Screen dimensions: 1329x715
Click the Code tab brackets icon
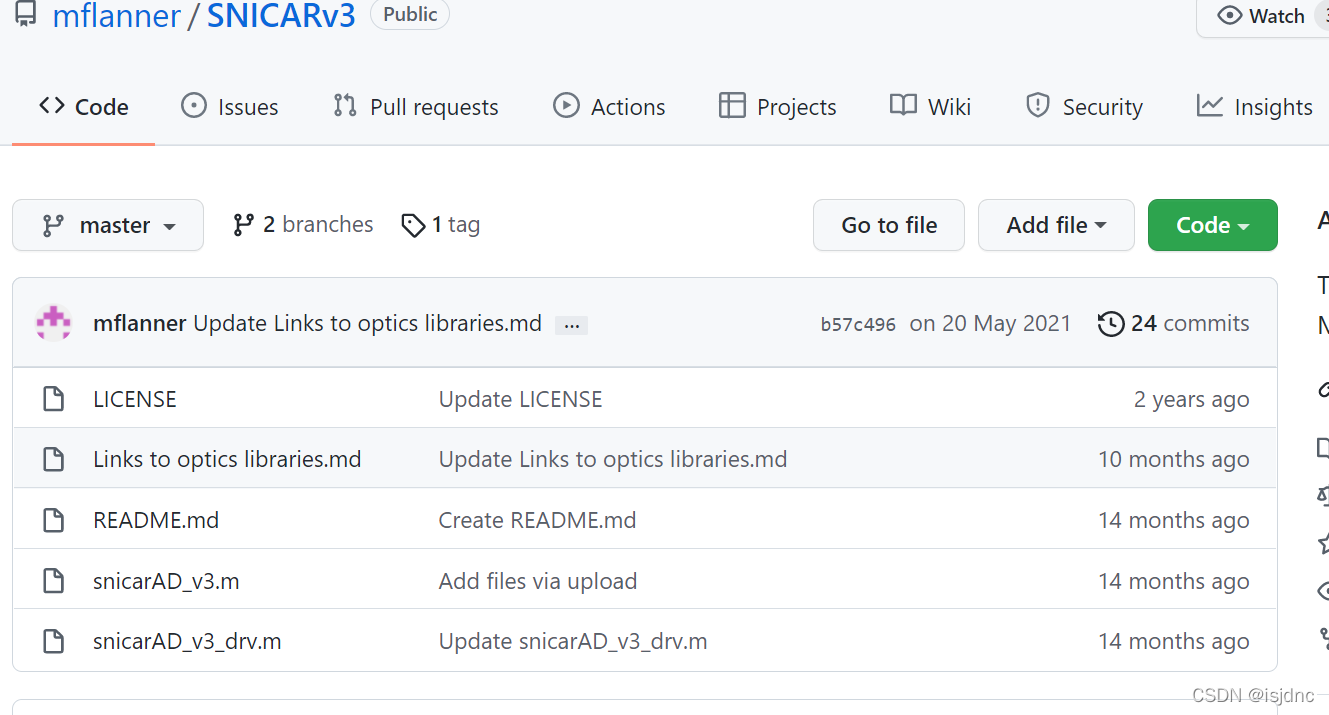click(x=52, y=106)
